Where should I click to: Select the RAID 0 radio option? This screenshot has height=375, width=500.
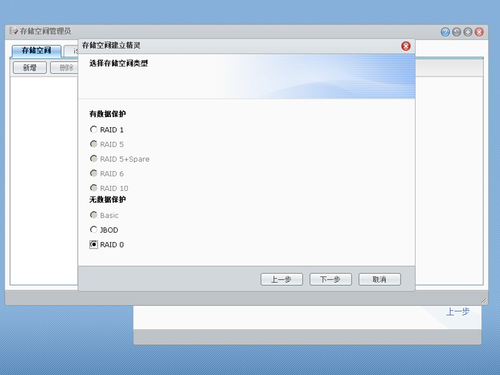point(94,244)
